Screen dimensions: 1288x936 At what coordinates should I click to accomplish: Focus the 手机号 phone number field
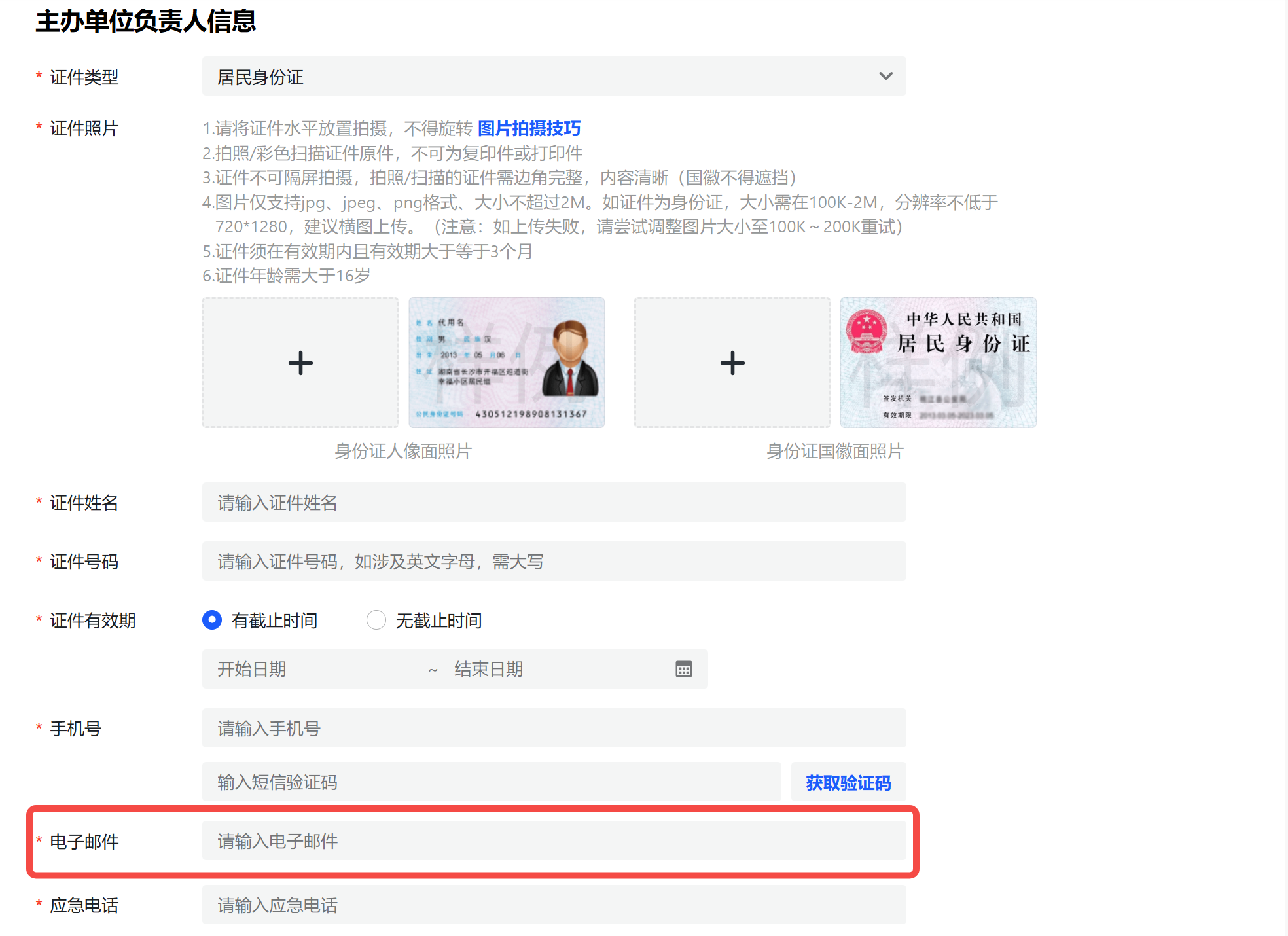[x=553, y=729]
